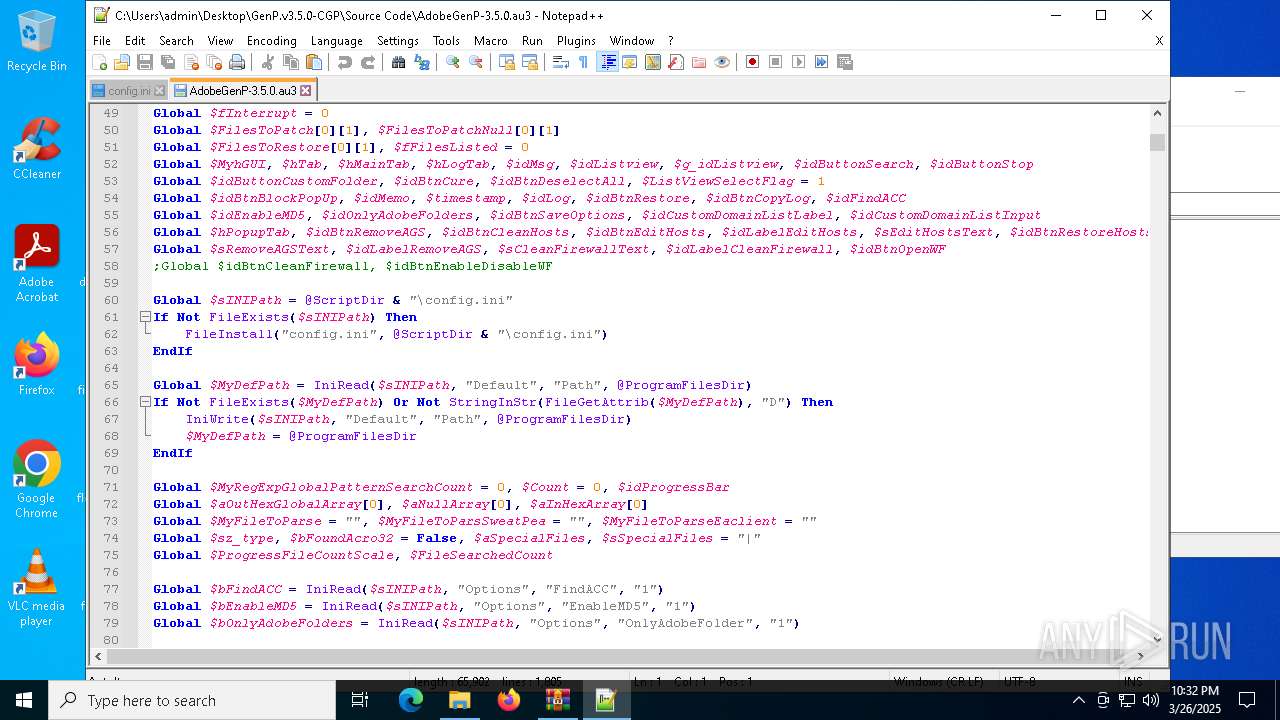Open the Edit menu

tap(135, 41)
